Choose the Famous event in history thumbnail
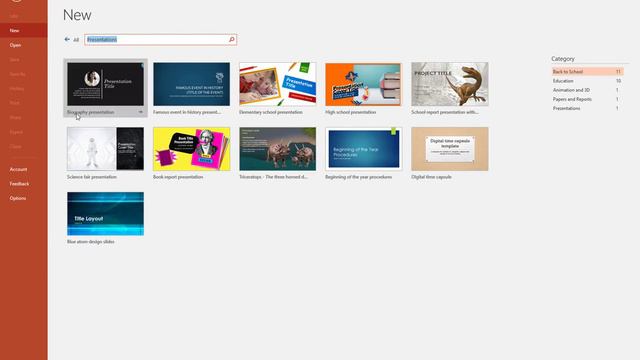Viewport: 640px width, 360px height. click(191, 84)
